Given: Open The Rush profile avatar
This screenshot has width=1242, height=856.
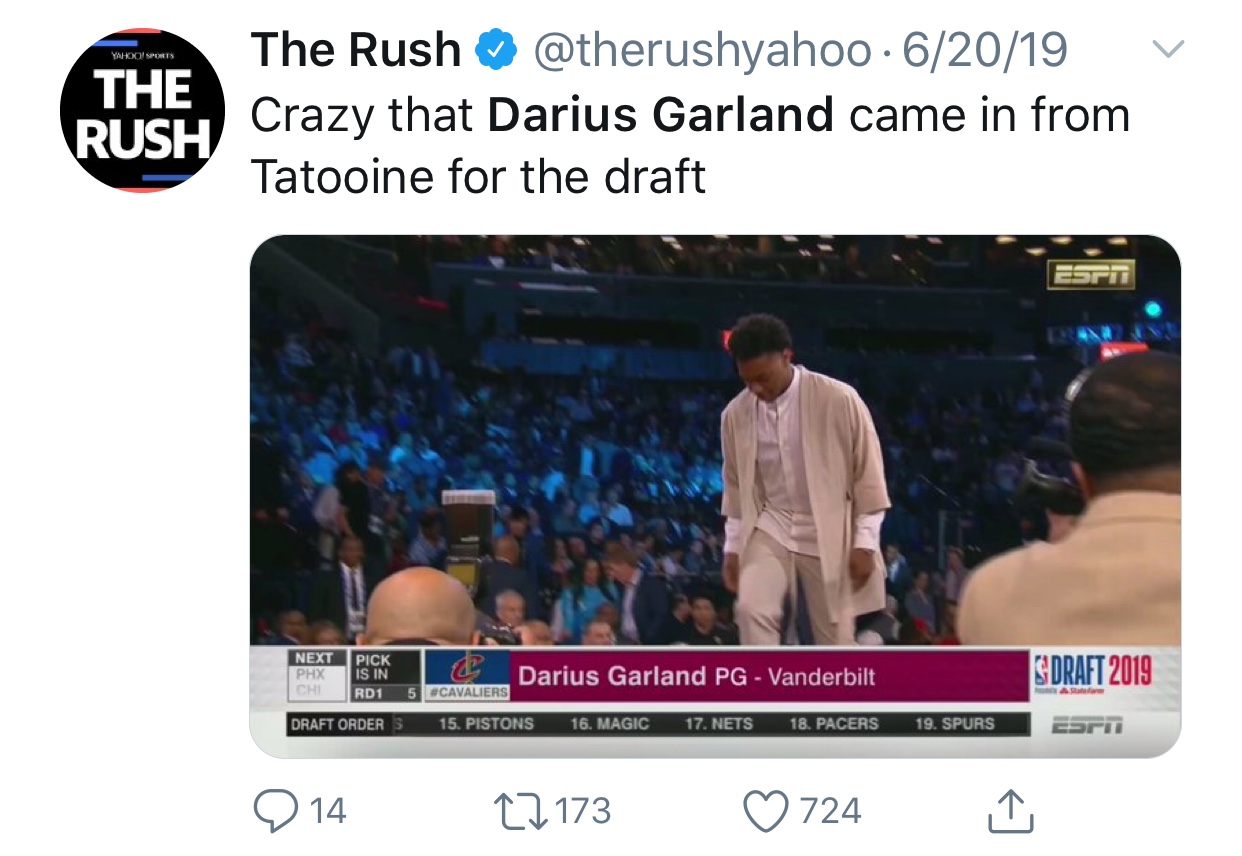Looking at the screenshot, I should pos(139,110).
